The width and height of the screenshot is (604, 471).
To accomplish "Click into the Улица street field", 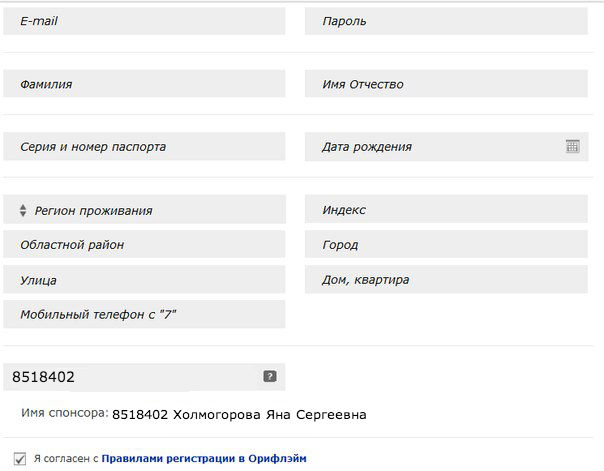I will [144, 279].
